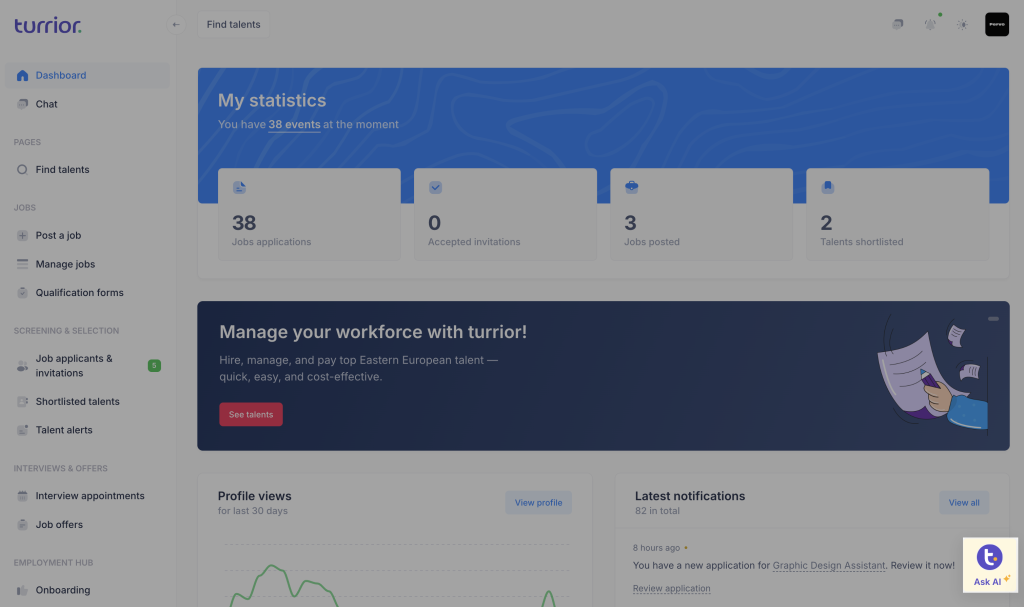Click the Interview appointments calendar icon

(x=22, y=496)
